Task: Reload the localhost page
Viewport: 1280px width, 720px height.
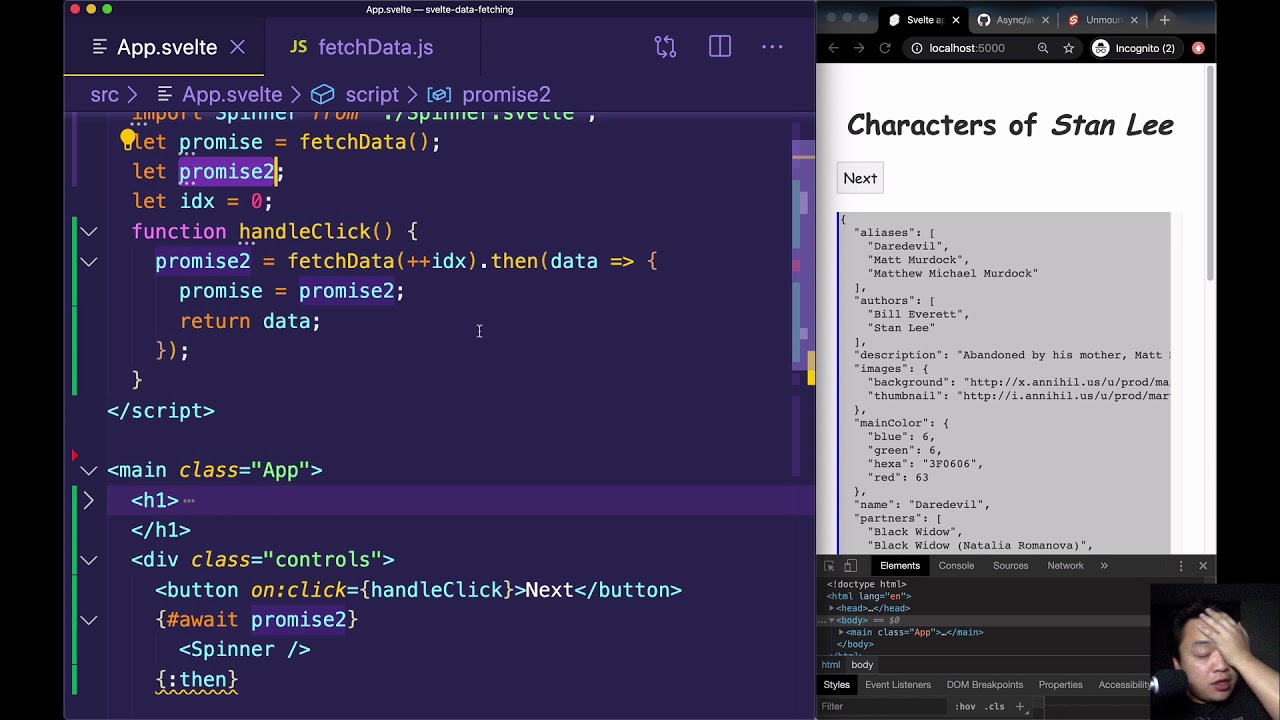Action: pyautogui.click(x=885, y=48)
